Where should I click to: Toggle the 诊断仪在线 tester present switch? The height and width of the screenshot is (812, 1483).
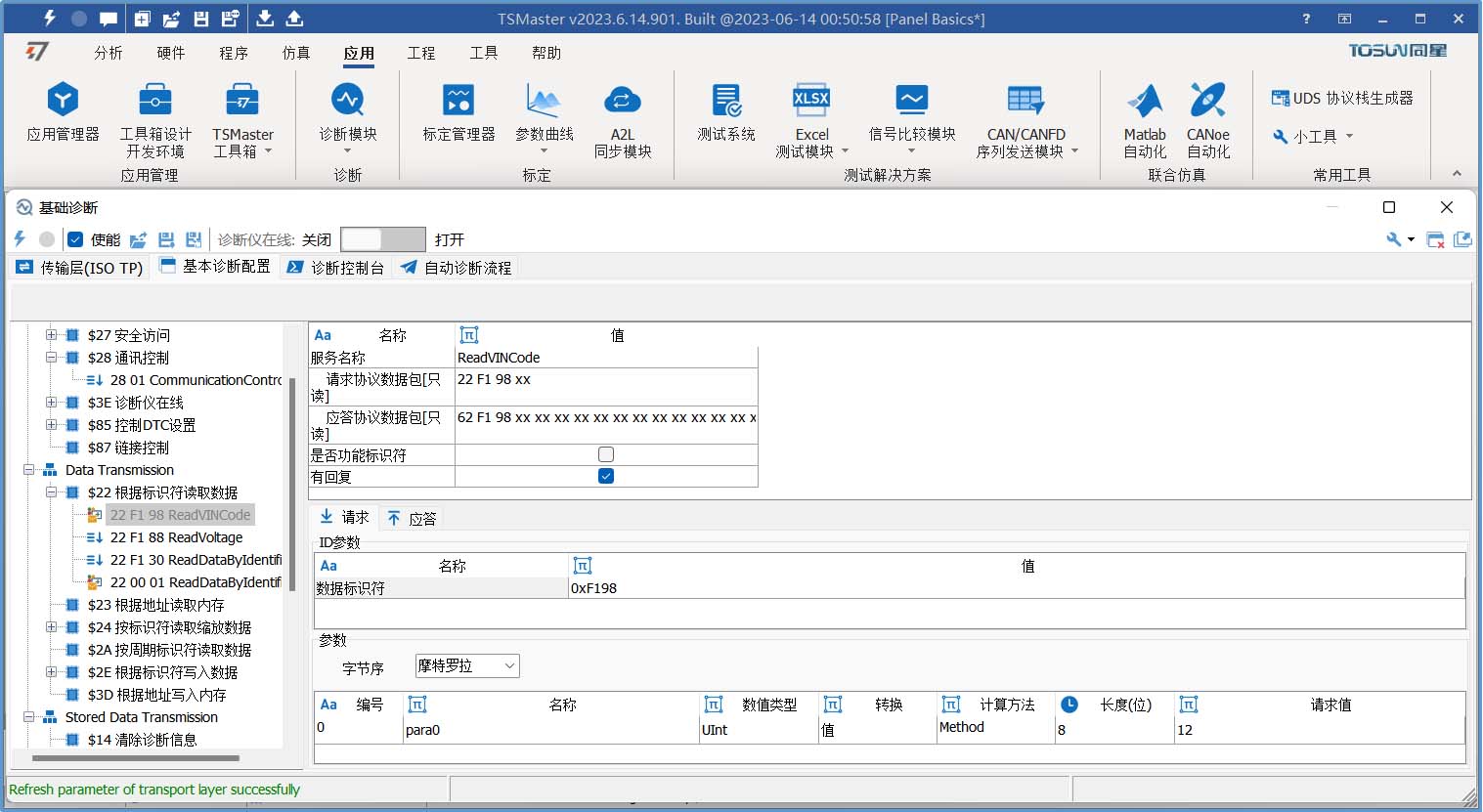coord(383,239)
